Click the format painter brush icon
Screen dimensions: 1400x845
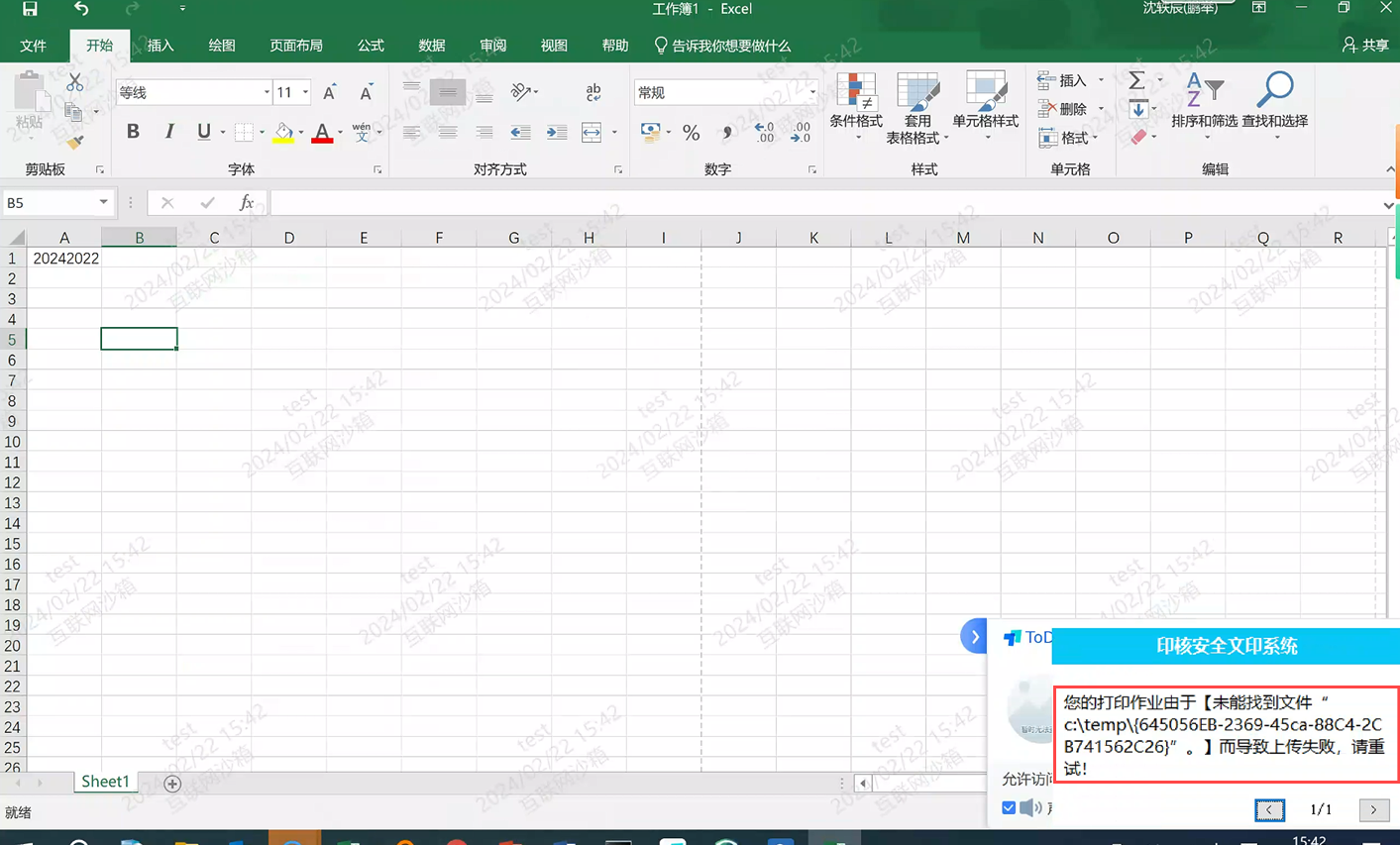[74, 142]
